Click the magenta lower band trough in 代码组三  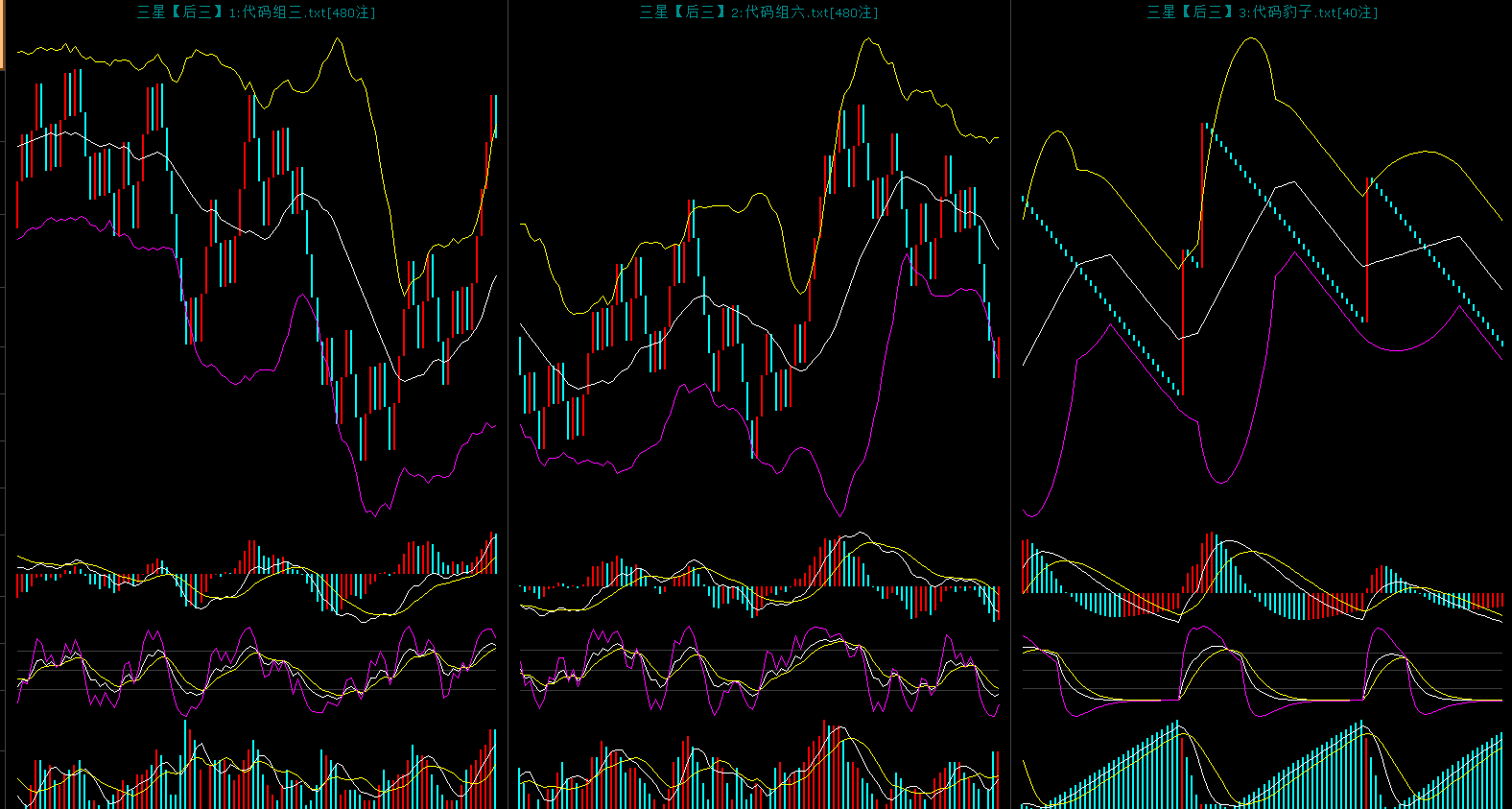[374, 513]
